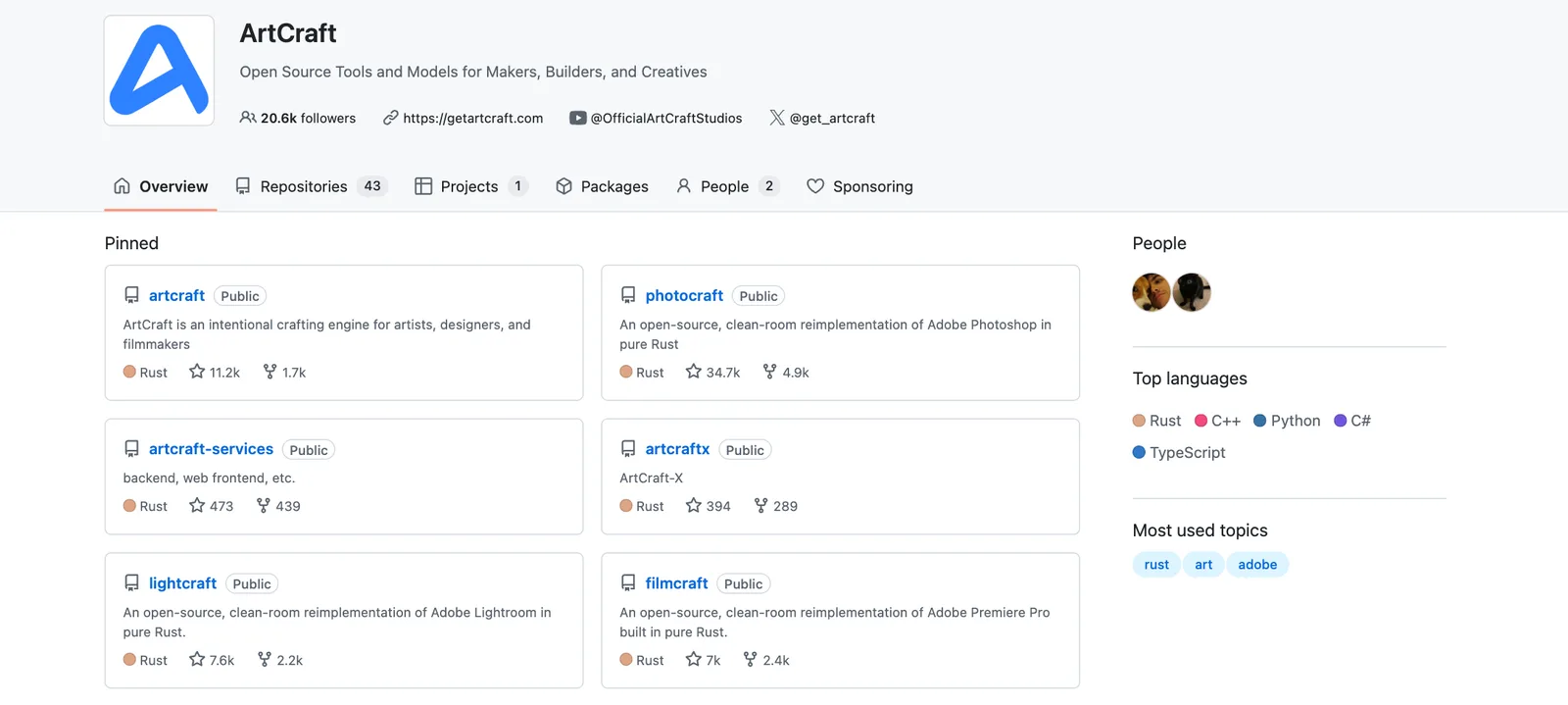This screenshot has width=1568, height=705.
Task: Filter by C++ in Top languages
Action: pyautogui.click(x=1217, y=421)
